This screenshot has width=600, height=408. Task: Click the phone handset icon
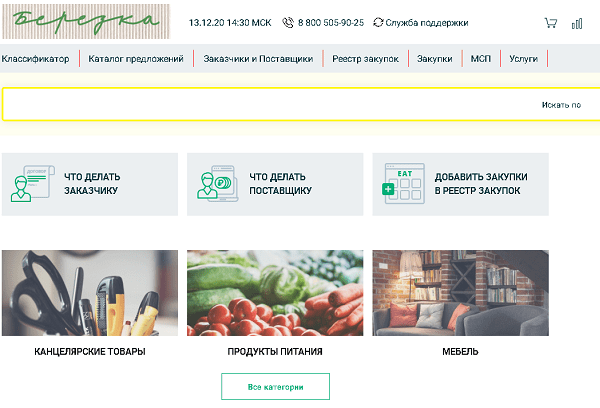point(288,23)
